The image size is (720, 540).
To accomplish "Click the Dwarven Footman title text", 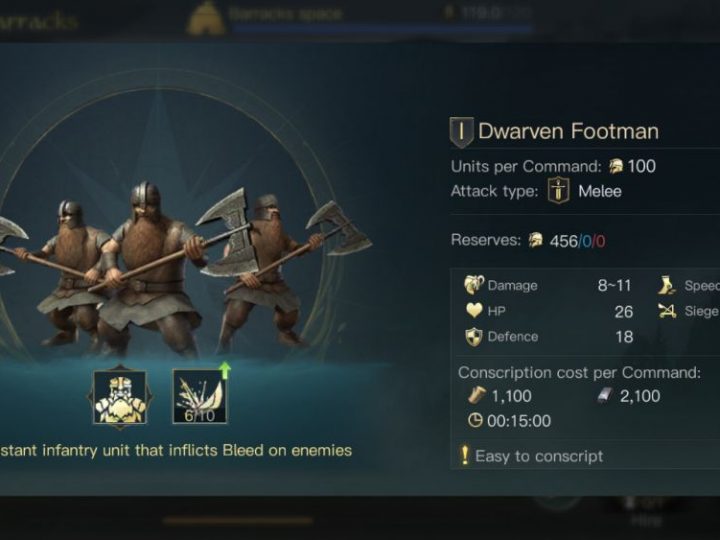I will (x=568, y=131).
